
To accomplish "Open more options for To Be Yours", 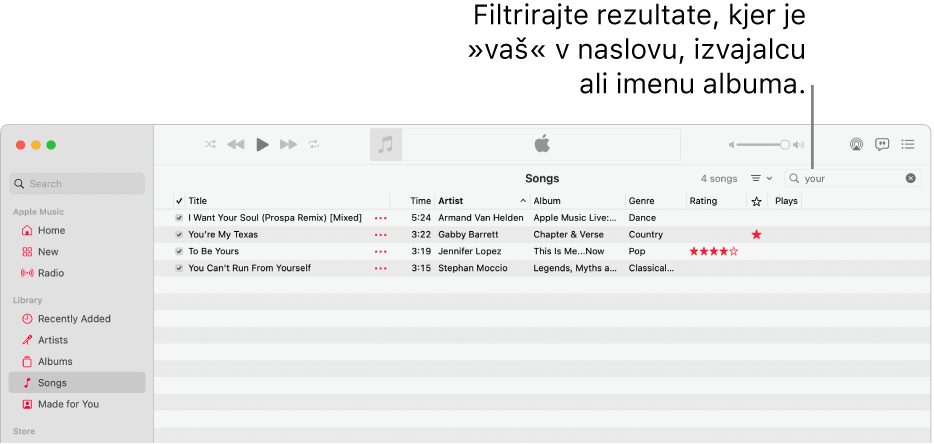I will (x=380, y=252).
